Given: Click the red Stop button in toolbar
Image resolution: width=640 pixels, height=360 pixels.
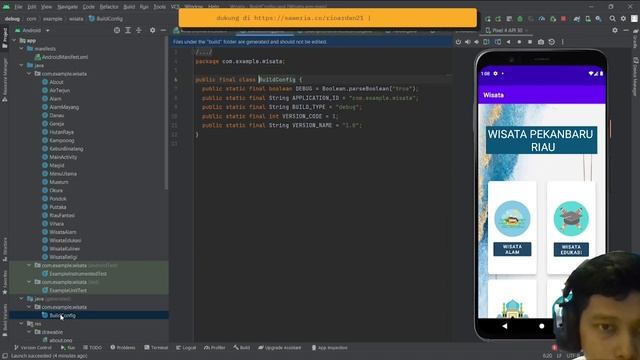Looking at the screenshot, I should point(564,19).
